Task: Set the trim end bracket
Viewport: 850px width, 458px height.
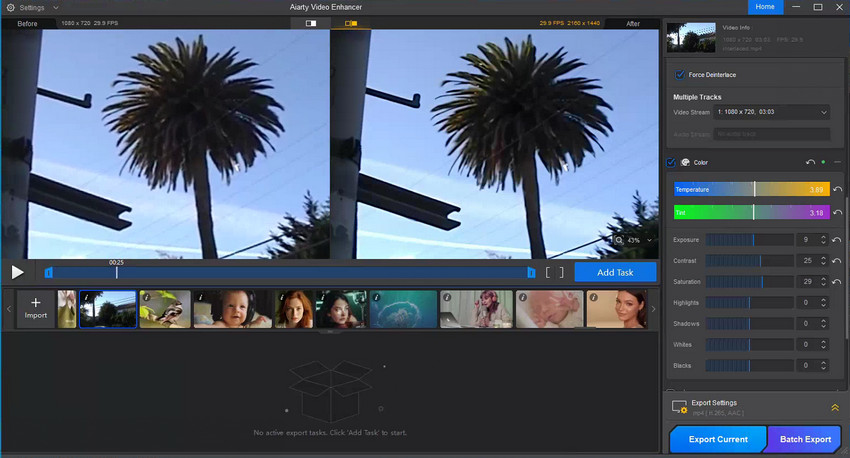Action: (x=562, y=272)
